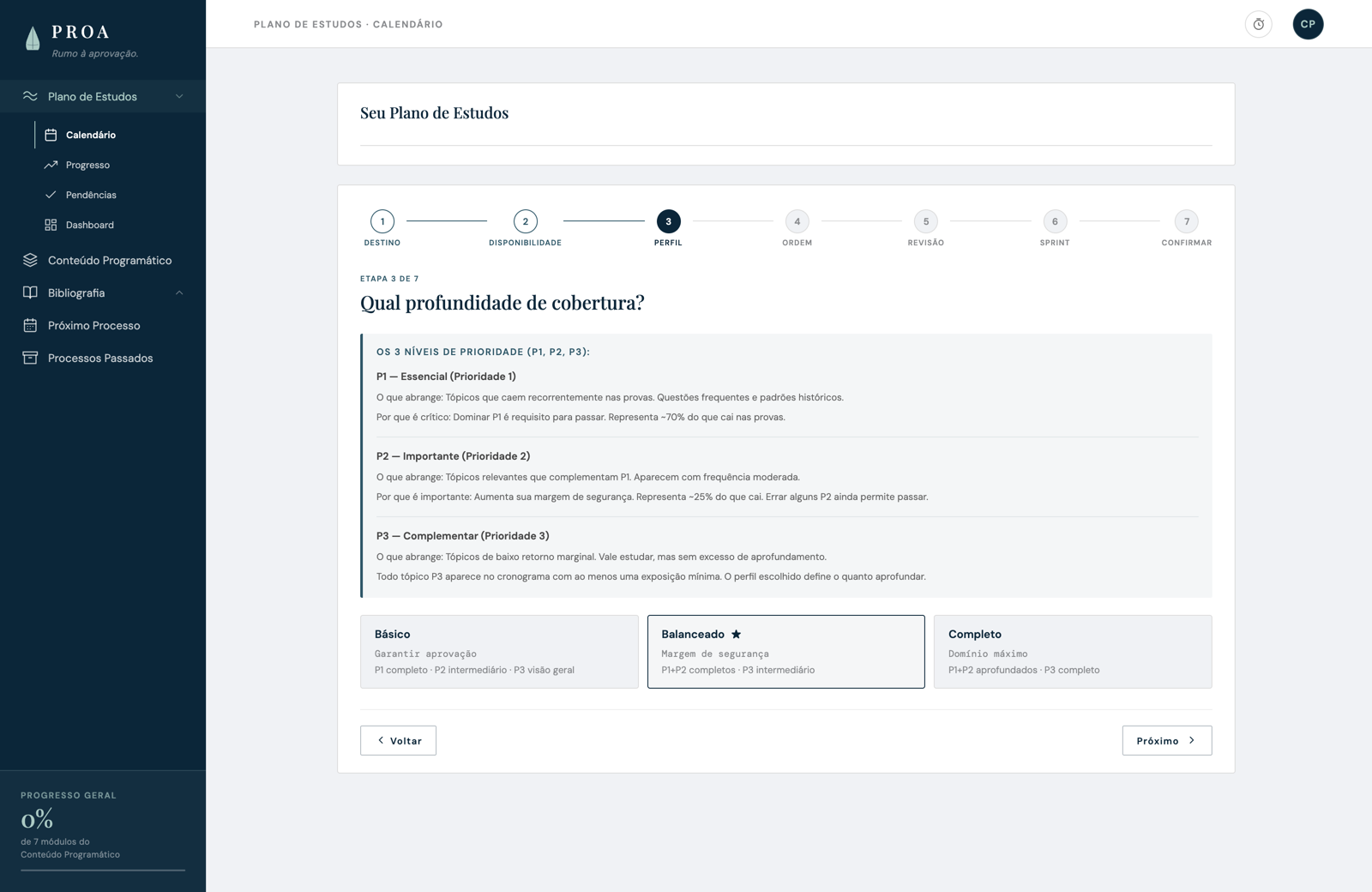Click the Voltar button
The image size is (1372, 892).
pos(398,740)
